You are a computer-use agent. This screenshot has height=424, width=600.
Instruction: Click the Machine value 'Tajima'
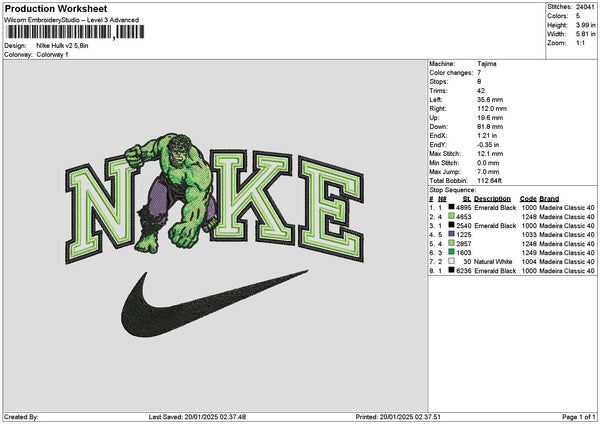pos(487,64)
